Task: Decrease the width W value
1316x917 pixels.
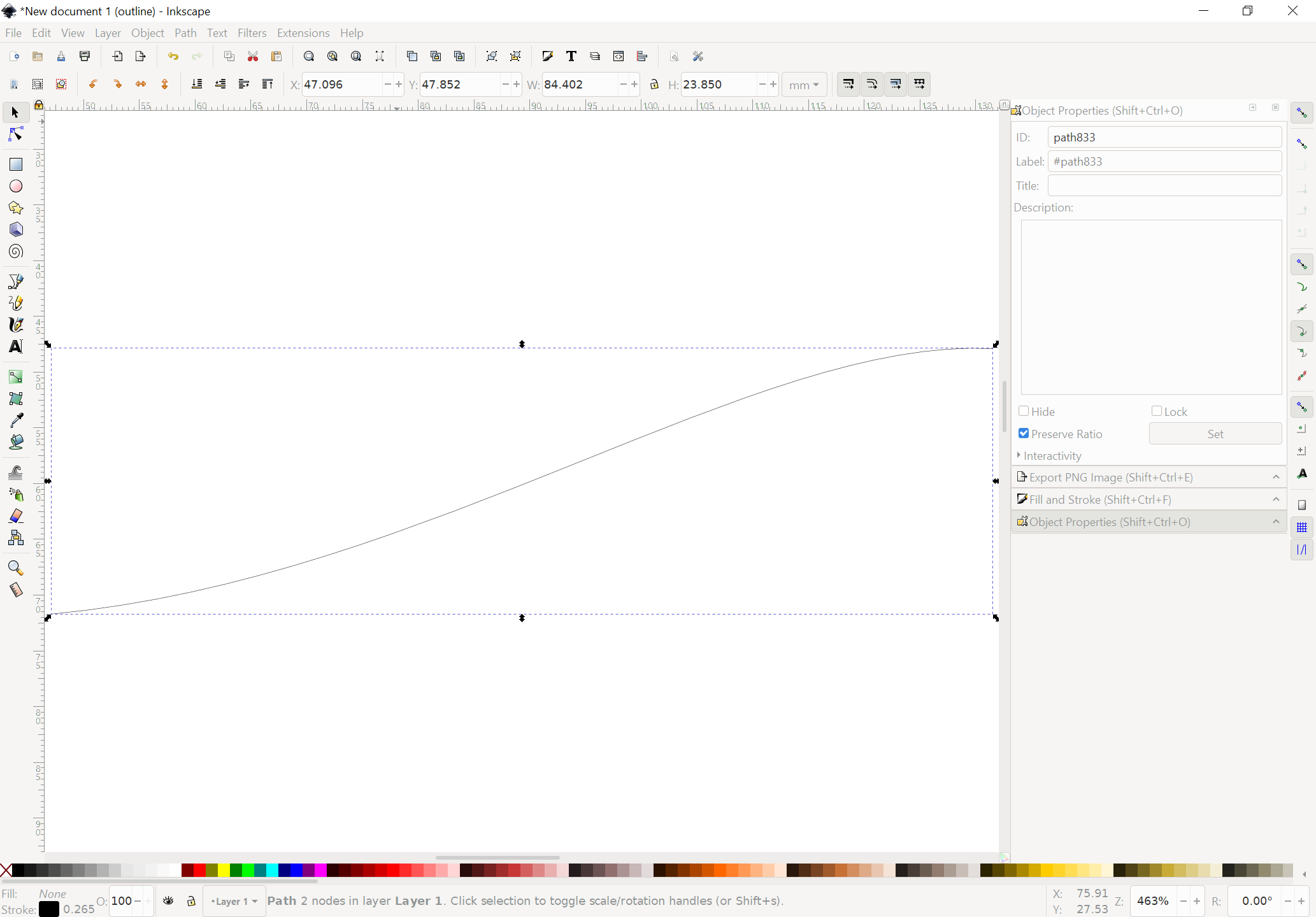Action: pos(624,85)
